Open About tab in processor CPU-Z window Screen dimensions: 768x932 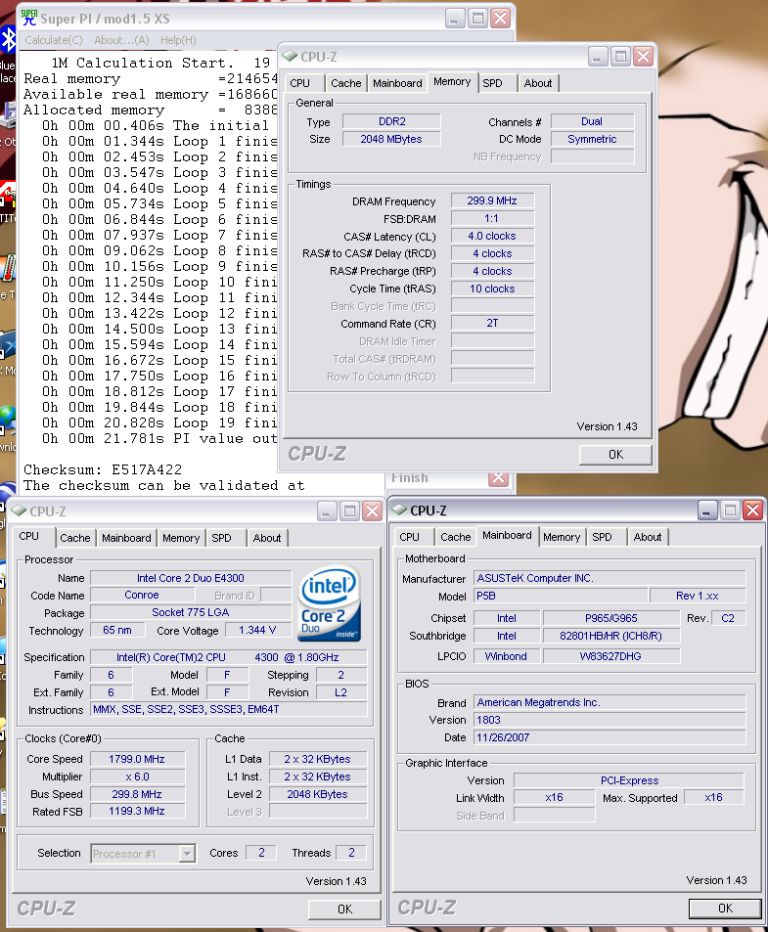pyautogui.click(x=267, y=538)
